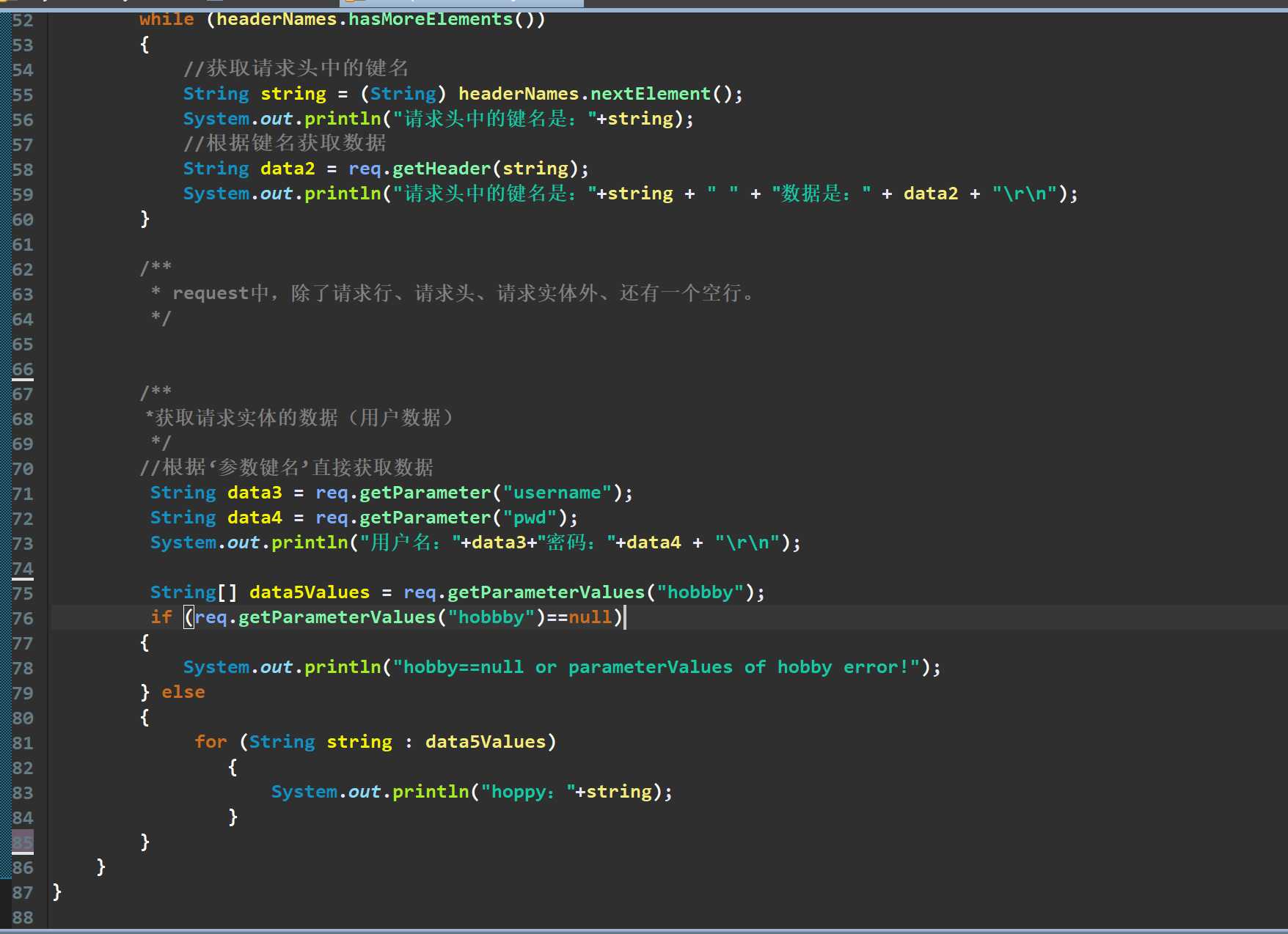The width and height of the screenshot is (1288, 934).
Task: Click the 'data5Values' declaration on line 75
Action: [x=310, y=592]
